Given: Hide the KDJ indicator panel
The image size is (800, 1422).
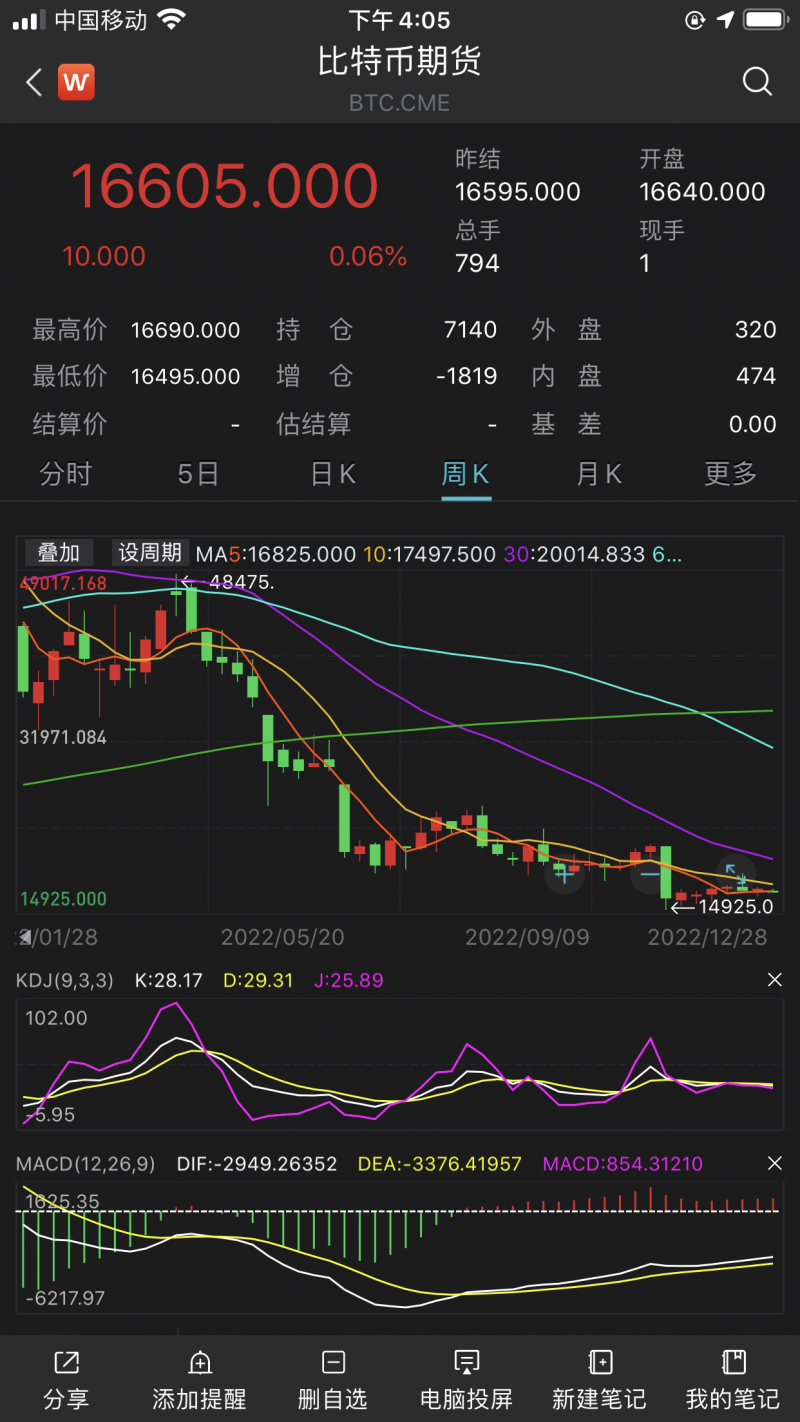Looking at the screenshot, I should (x=776, y=980).
